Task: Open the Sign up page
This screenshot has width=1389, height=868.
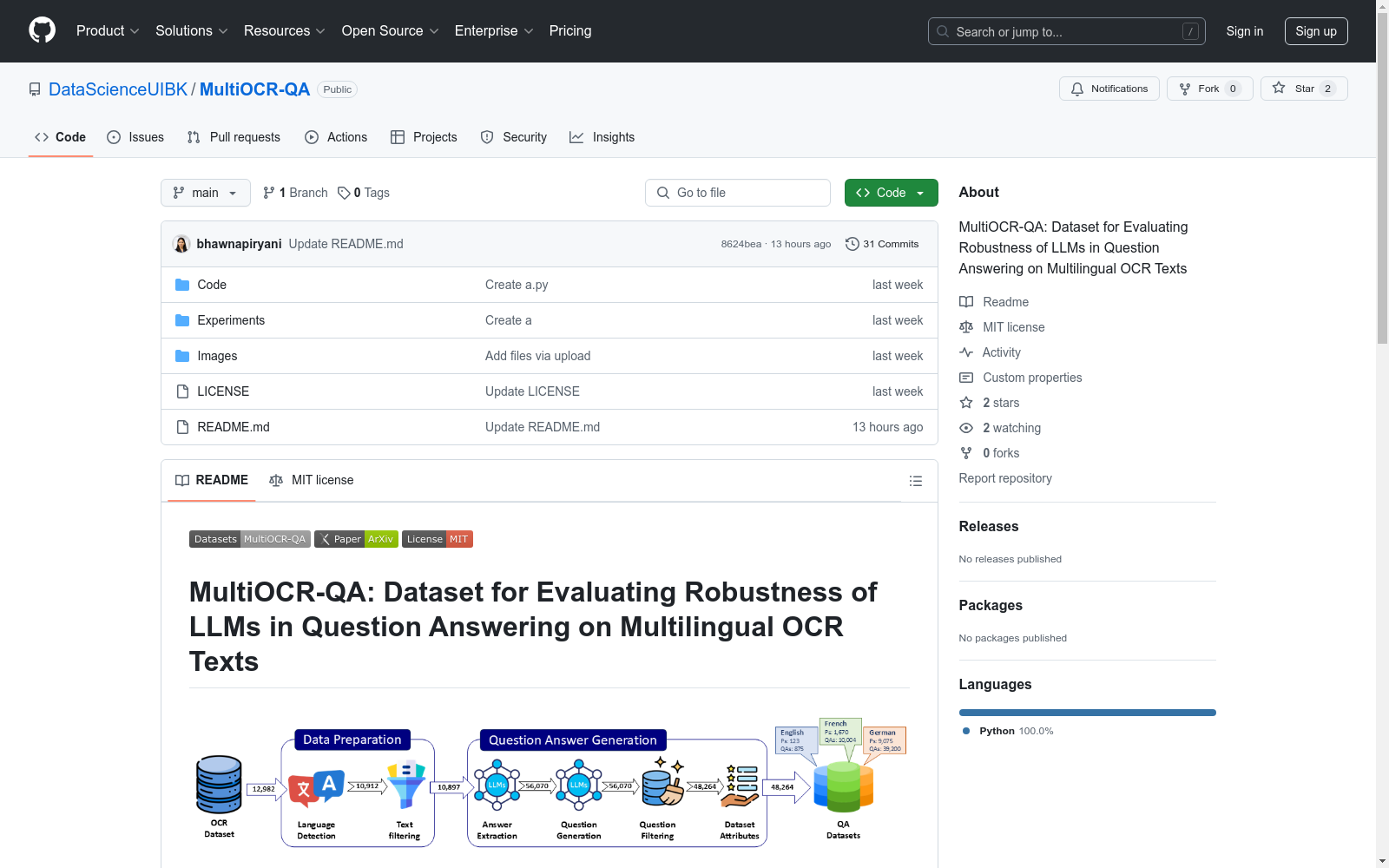Action: pos(1316,31)
